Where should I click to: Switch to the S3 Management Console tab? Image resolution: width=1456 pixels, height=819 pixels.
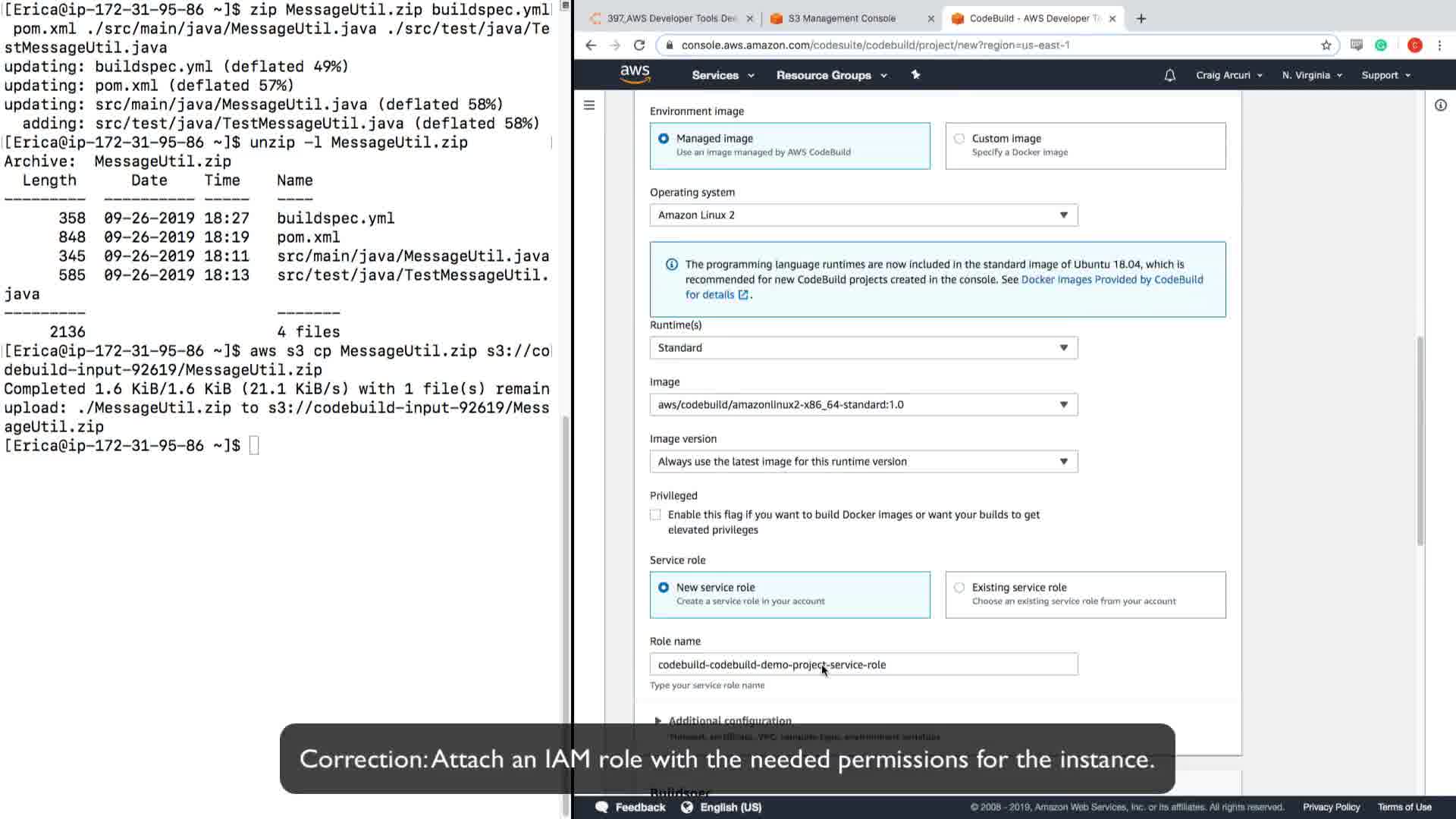coord(842,18)
